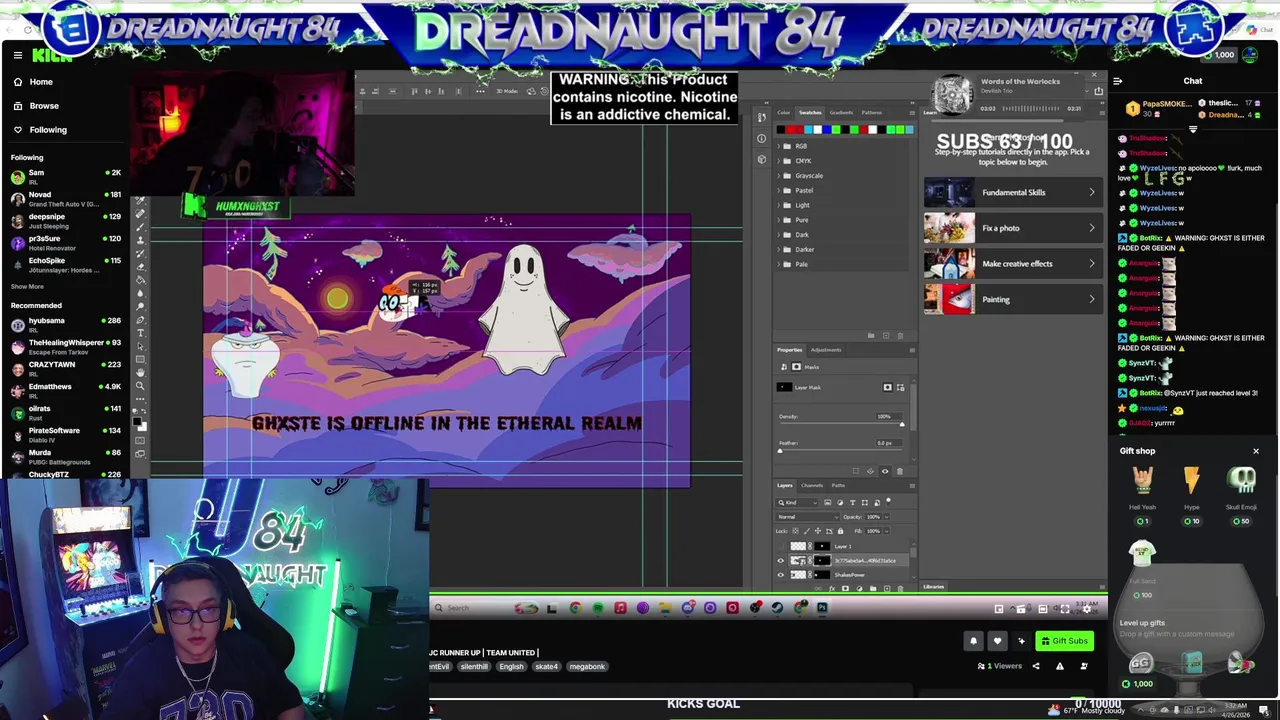Open the 3D cube panel icon

click(x=762, y=160)
